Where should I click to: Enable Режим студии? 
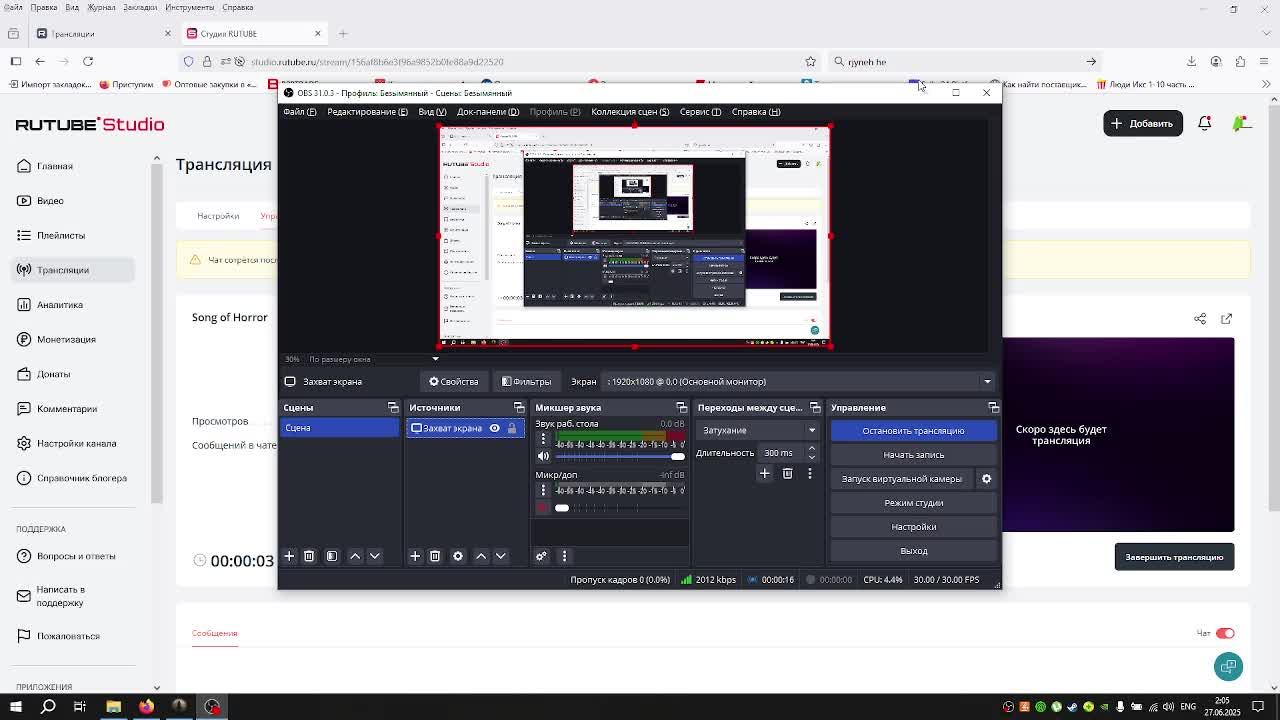point(913,503)
